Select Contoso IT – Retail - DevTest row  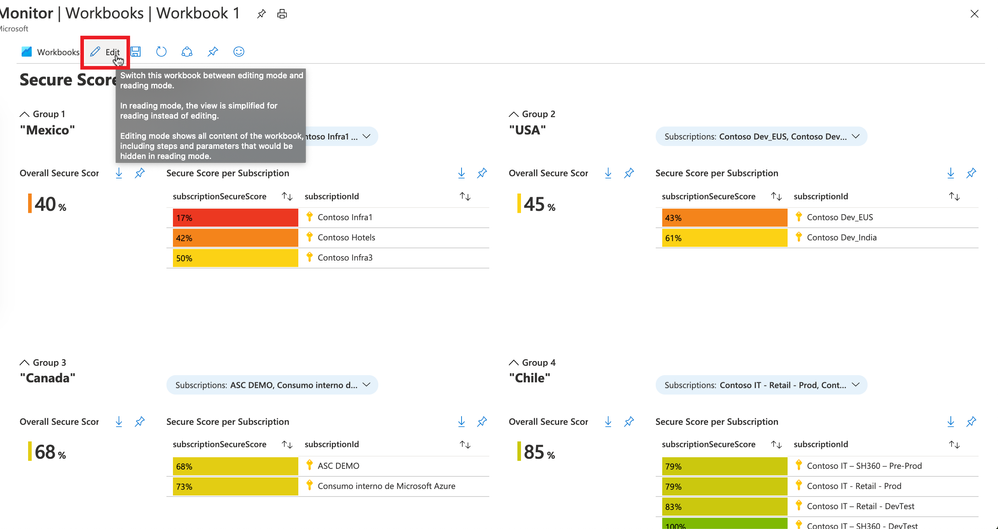tap(817, 507)
